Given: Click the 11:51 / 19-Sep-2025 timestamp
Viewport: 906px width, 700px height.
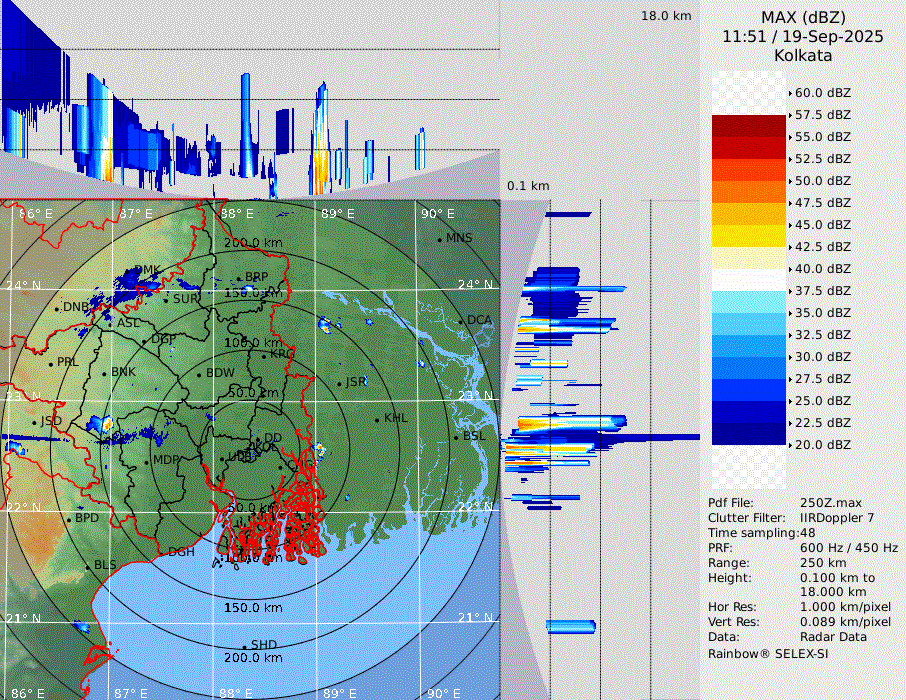Looking at the screenshot, I should (x=802, y=36).
